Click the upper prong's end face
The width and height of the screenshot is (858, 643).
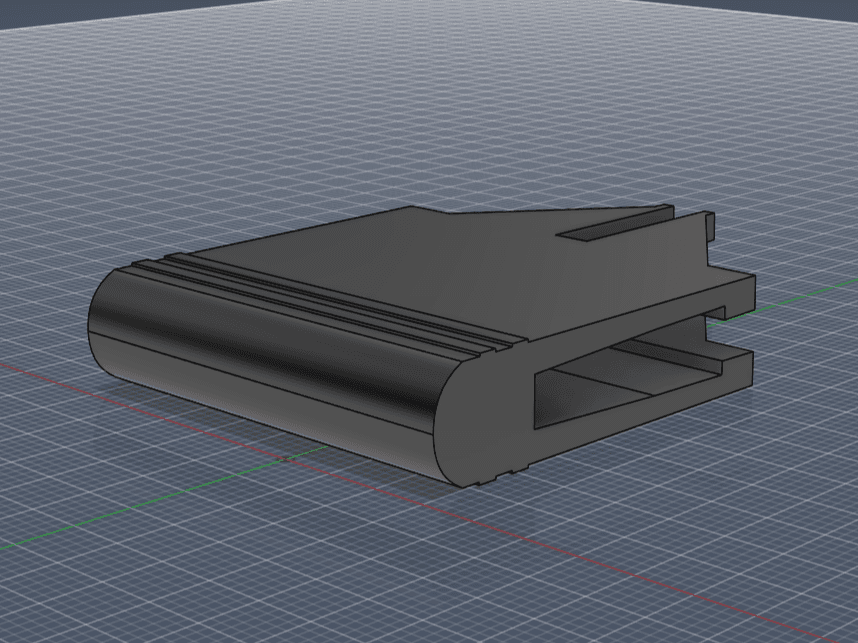click(743, 294)
